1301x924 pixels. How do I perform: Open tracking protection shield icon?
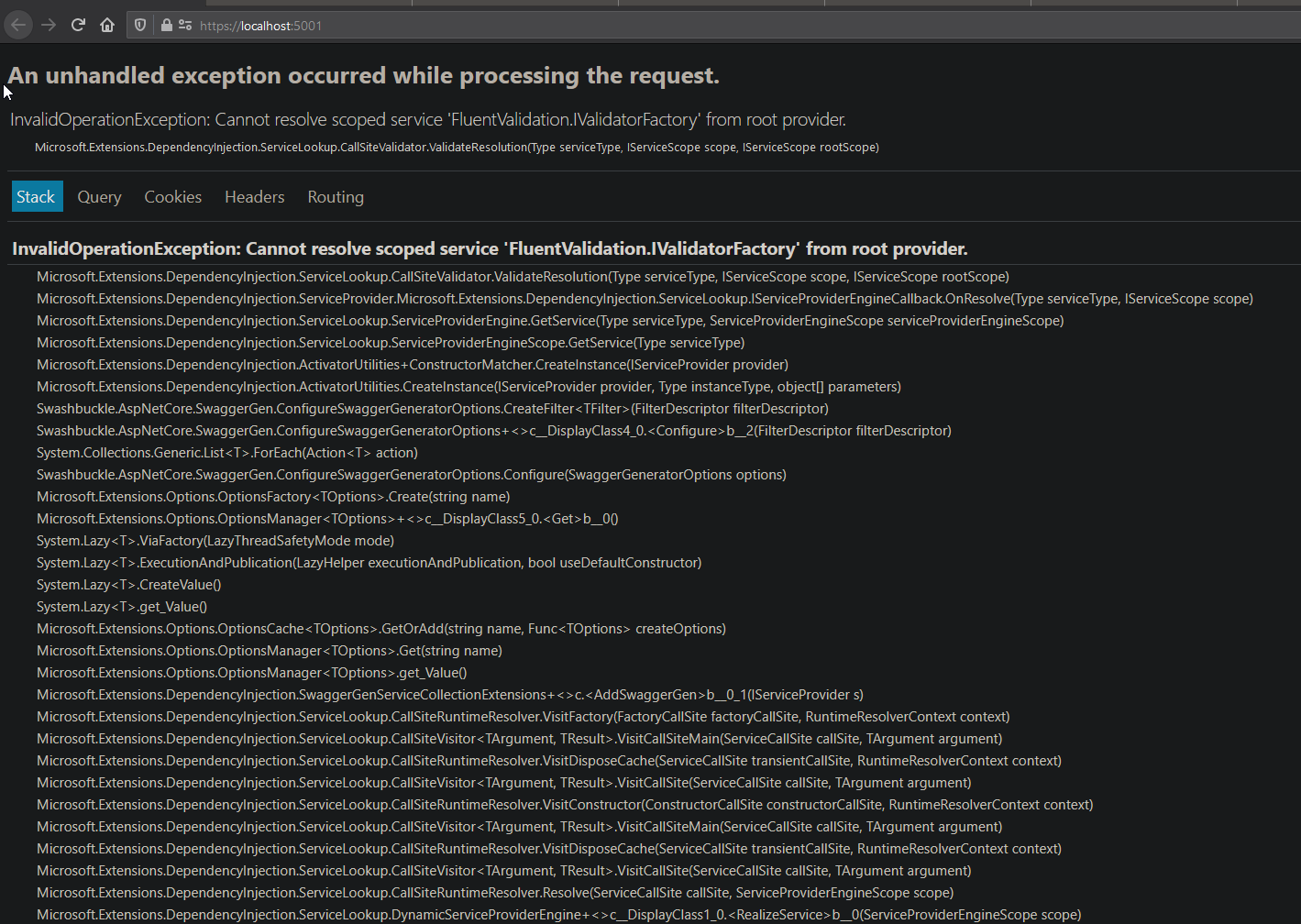(x=140, y=26)
